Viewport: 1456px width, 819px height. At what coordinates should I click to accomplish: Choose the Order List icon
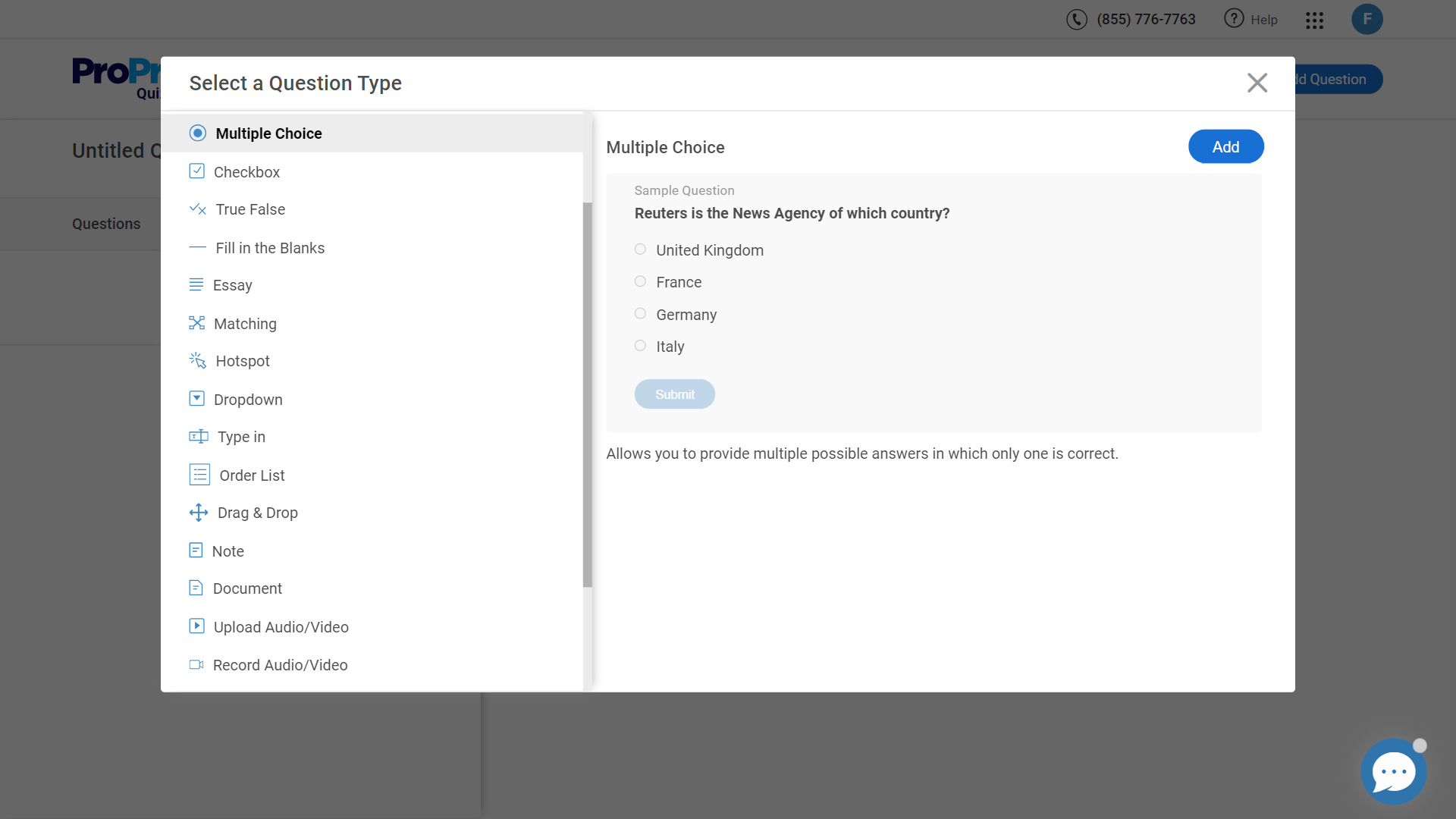click(199, 475)
